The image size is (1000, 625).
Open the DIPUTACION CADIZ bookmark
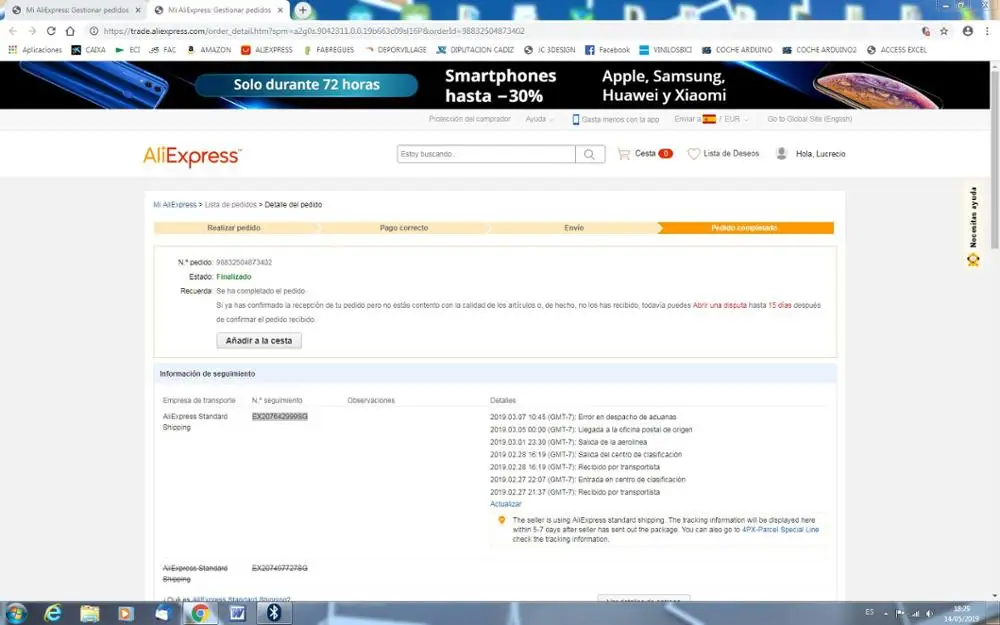[x=475, y=50]
